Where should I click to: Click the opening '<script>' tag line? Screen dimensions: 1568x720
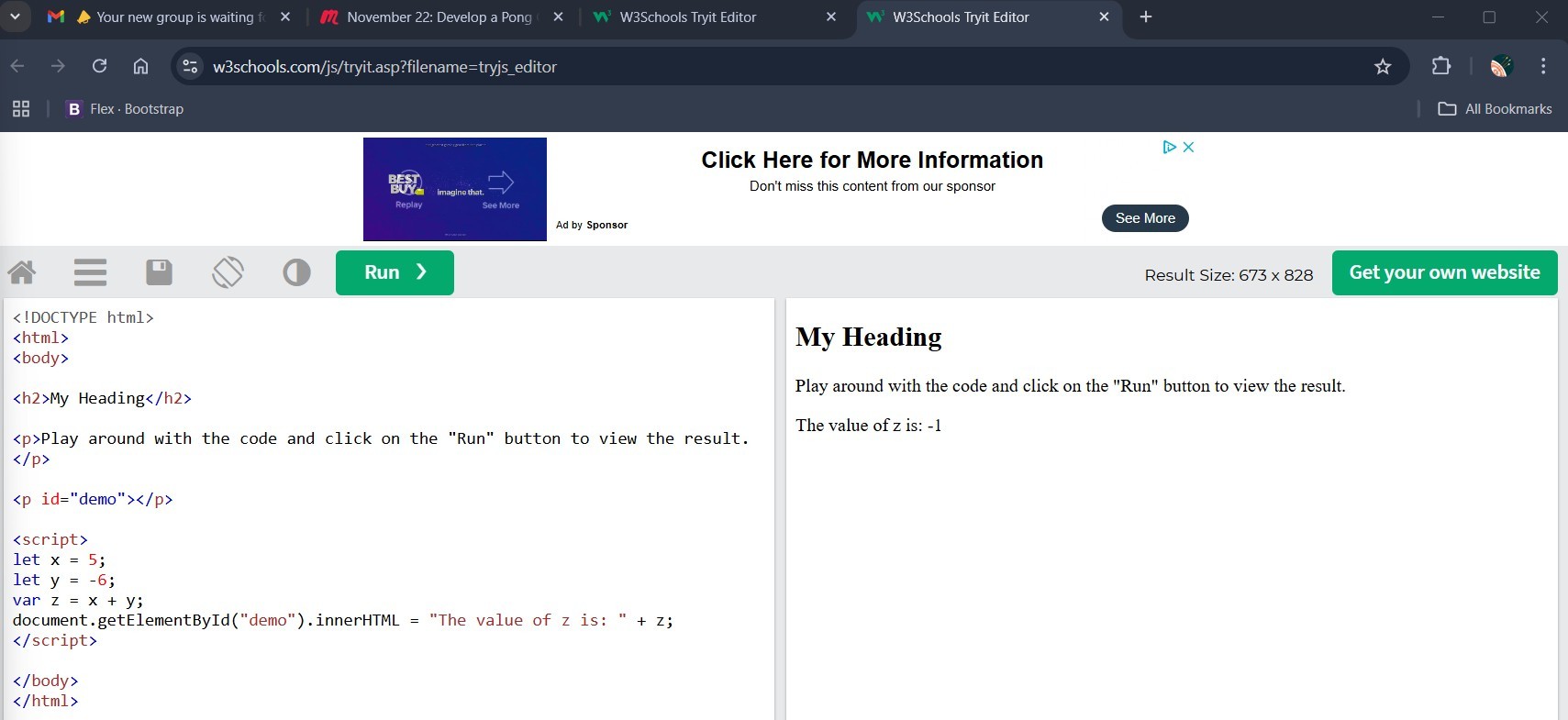tap(50, 539)
